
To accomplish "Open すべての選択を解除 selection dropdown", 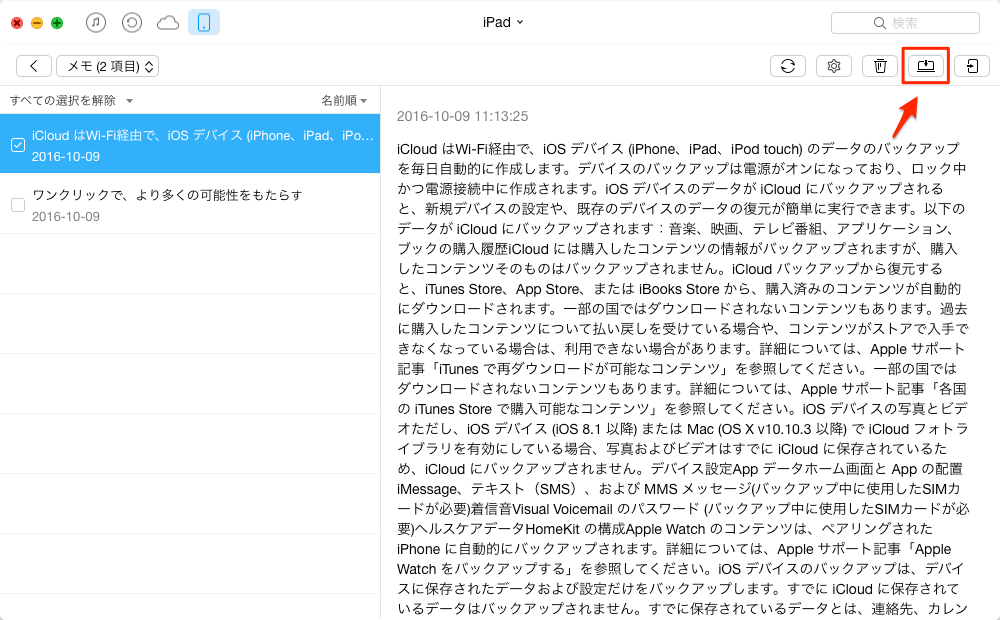I will [71, 101].
